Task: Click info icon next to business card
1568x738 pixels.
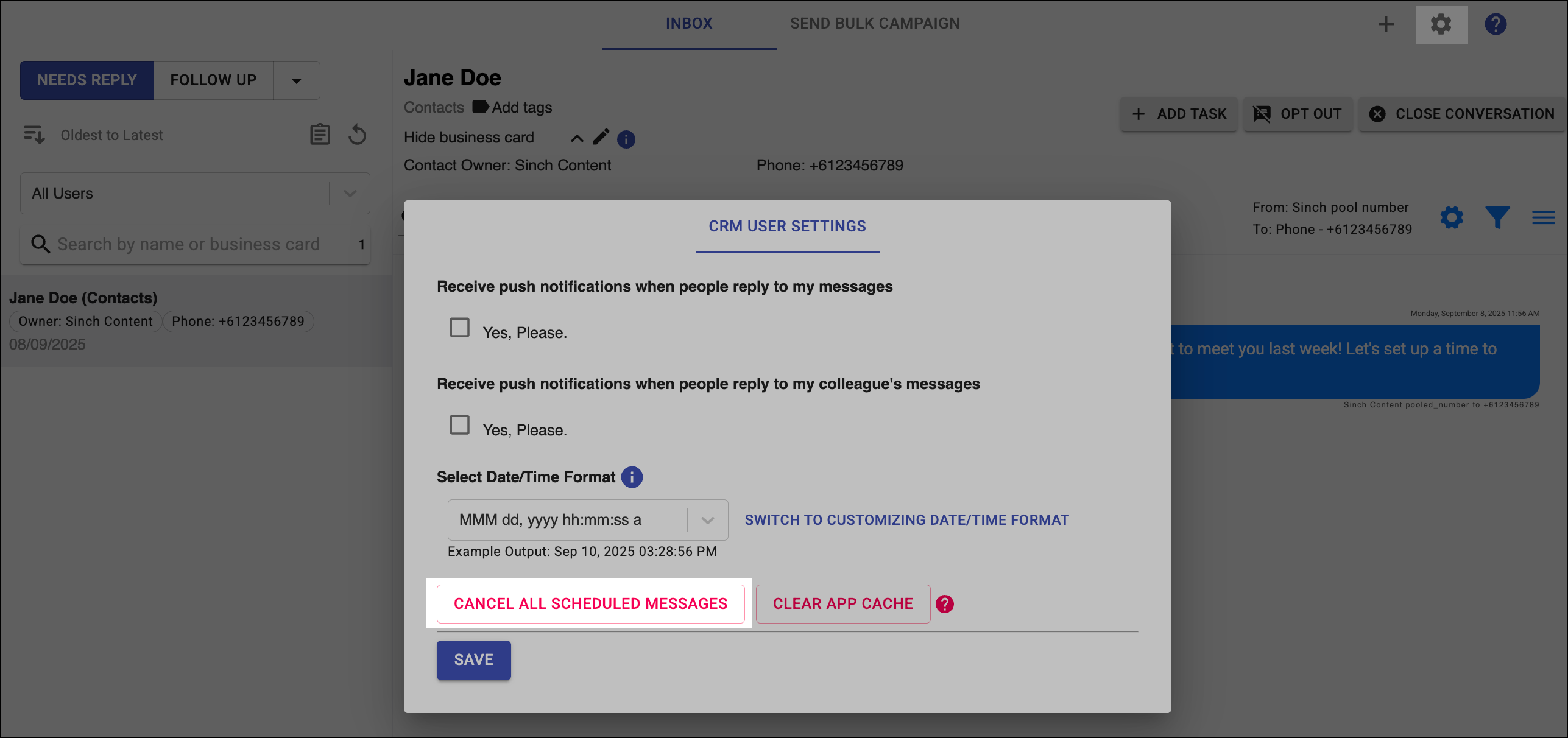Action: 626,139
